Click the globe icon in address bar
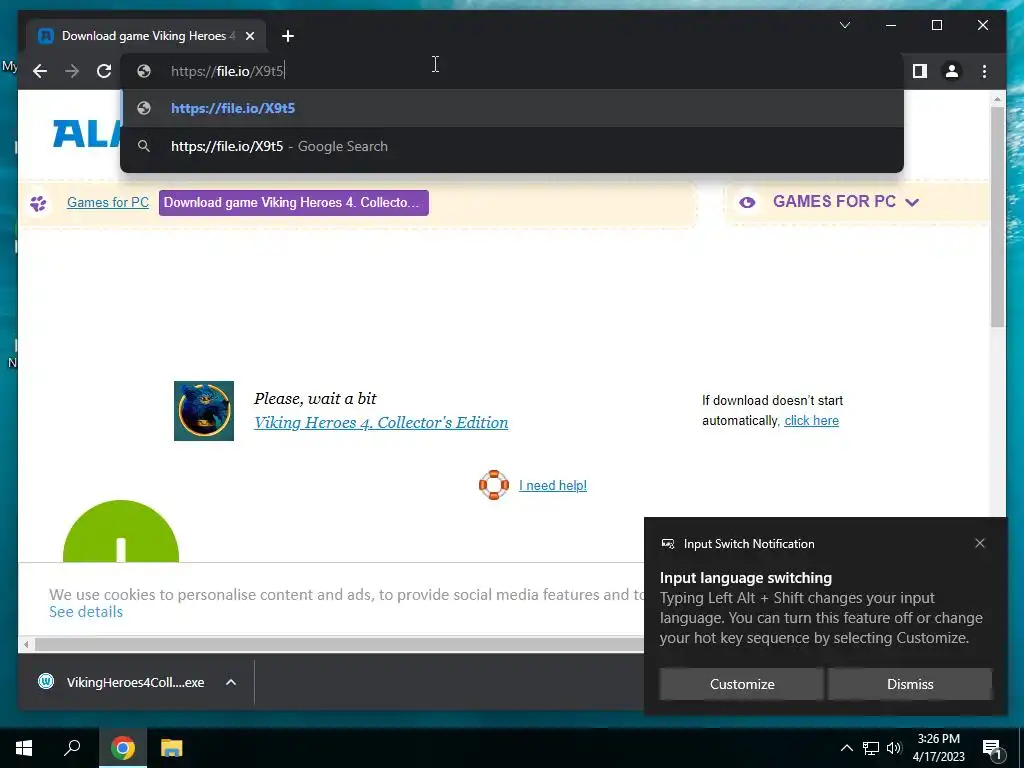This screenshot has height=768, width=1024. 144,71
